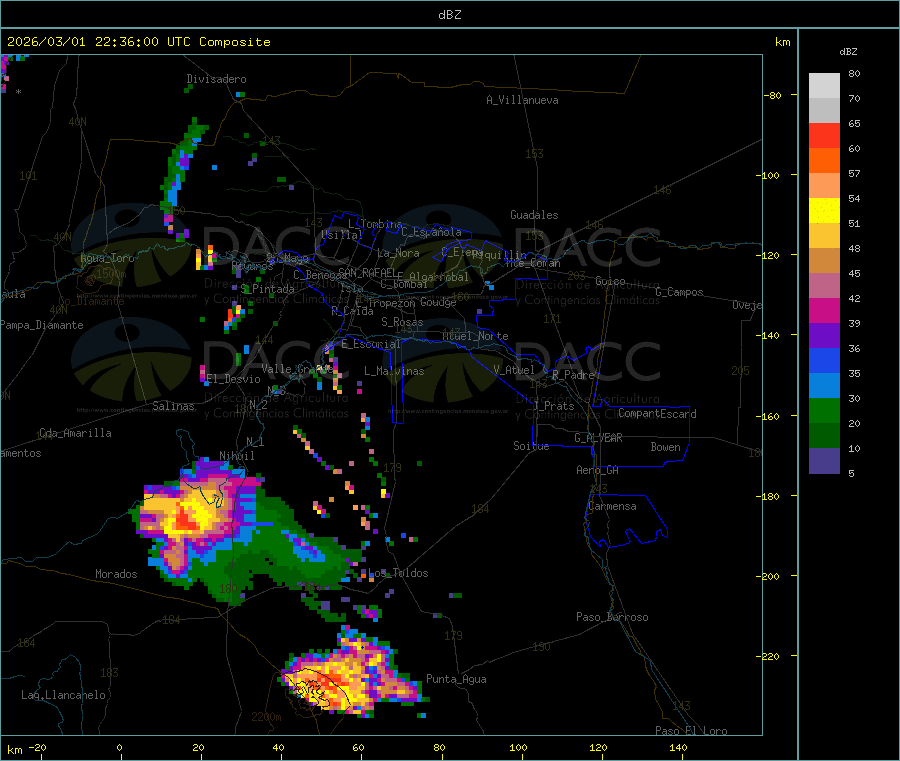This screenshot has width=900, height=761.
Task: Select the C_Española label
Action: 432,232
